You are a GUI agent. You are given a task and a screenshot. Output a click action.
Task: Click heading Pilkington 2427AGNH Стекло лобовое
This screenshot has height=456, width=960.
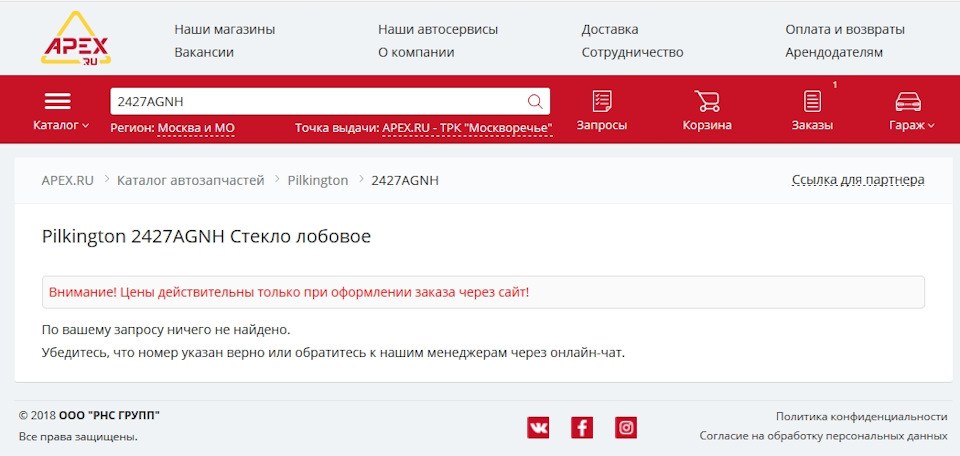(x=206, y=237)
